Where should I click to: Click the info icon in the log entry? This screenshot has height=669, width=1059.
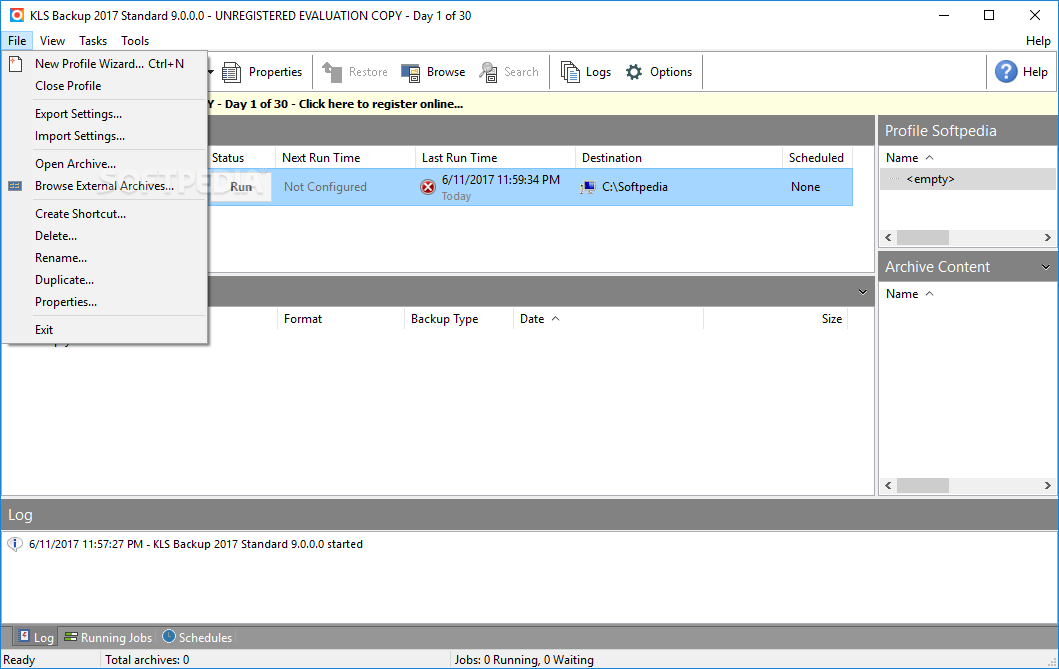pyautogui.click(x=15, y=544)
